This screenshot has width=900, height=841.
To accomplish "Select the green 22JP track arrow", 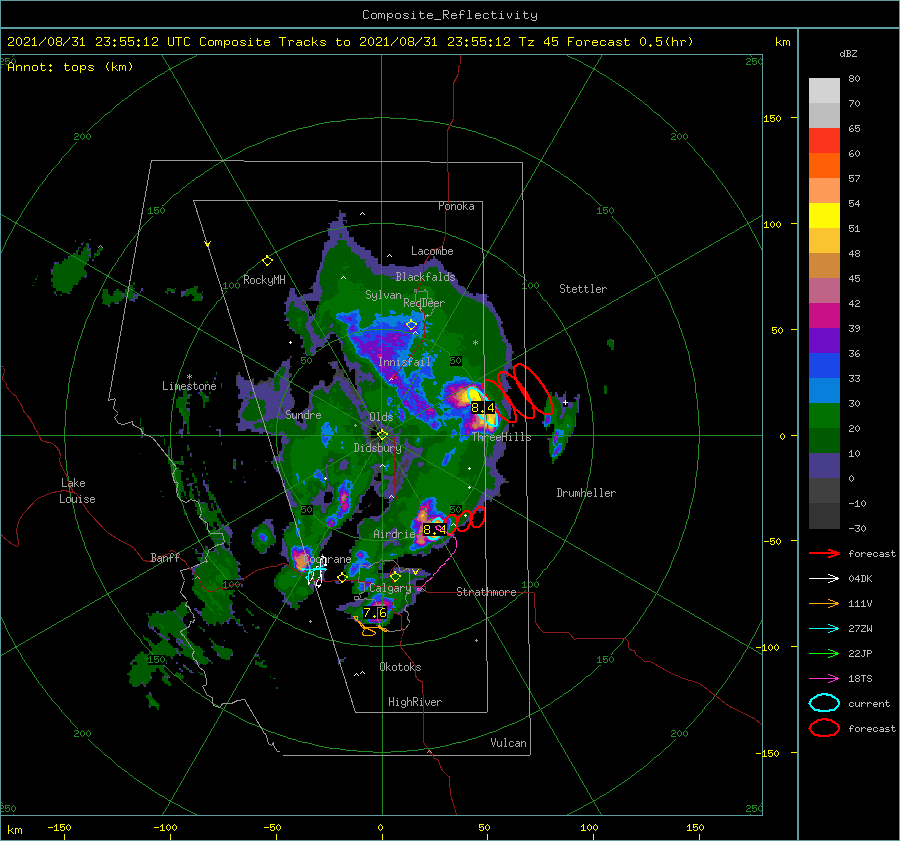I will (824, 653).
